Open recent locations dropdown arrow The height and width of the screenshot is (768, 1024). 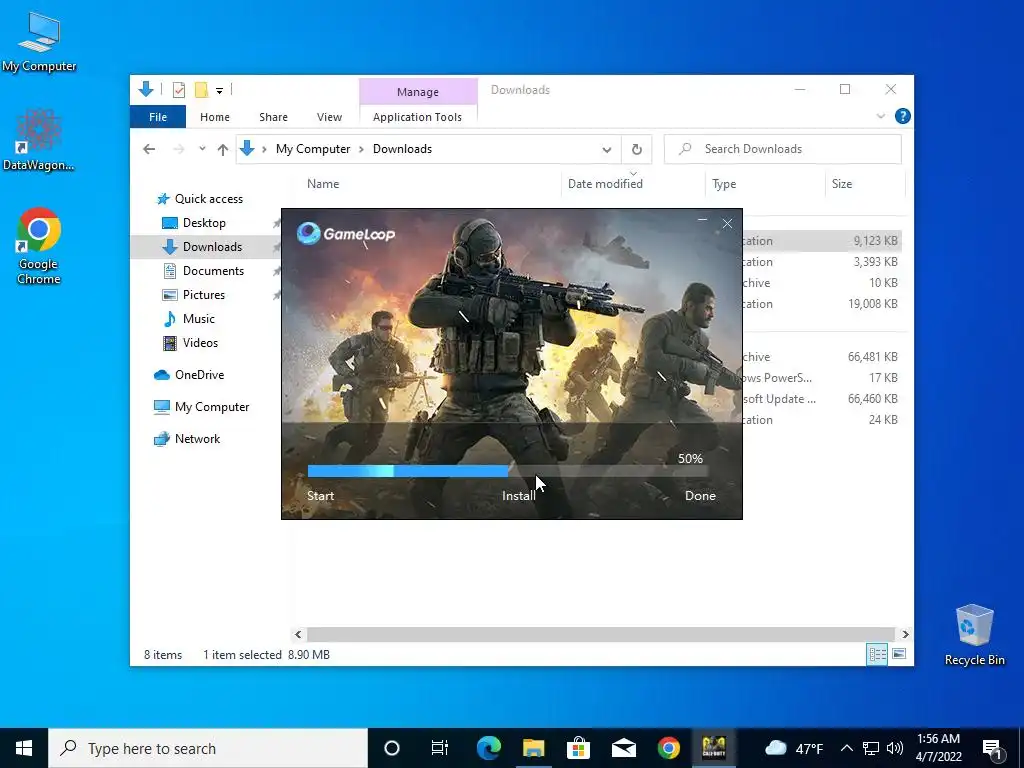202,149
